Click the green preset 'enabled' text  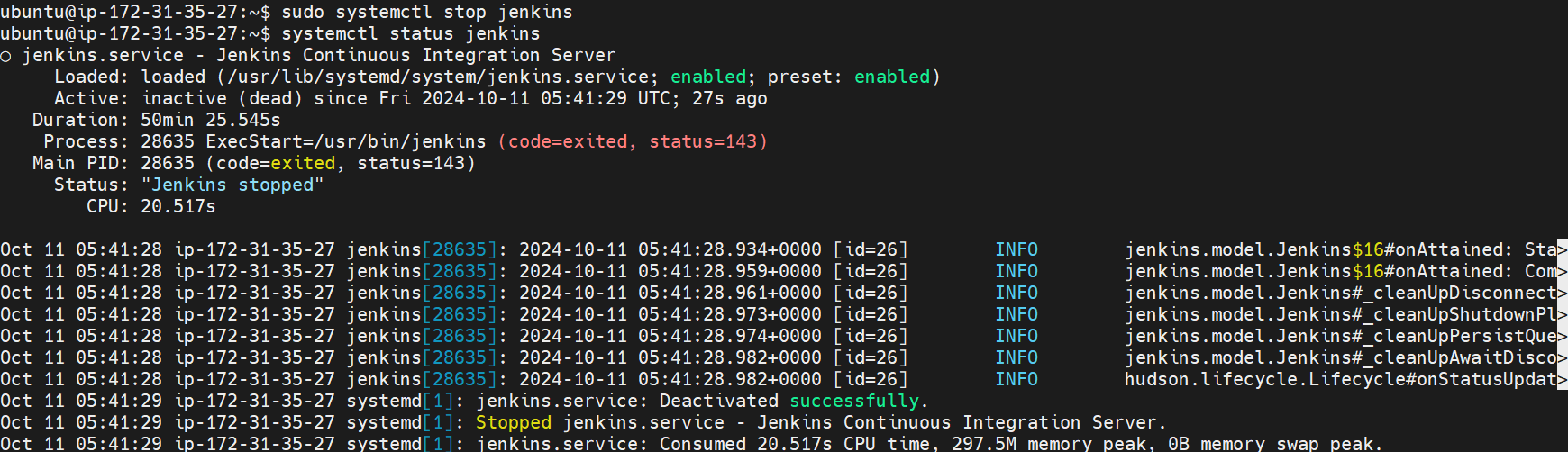click(892, 77)
